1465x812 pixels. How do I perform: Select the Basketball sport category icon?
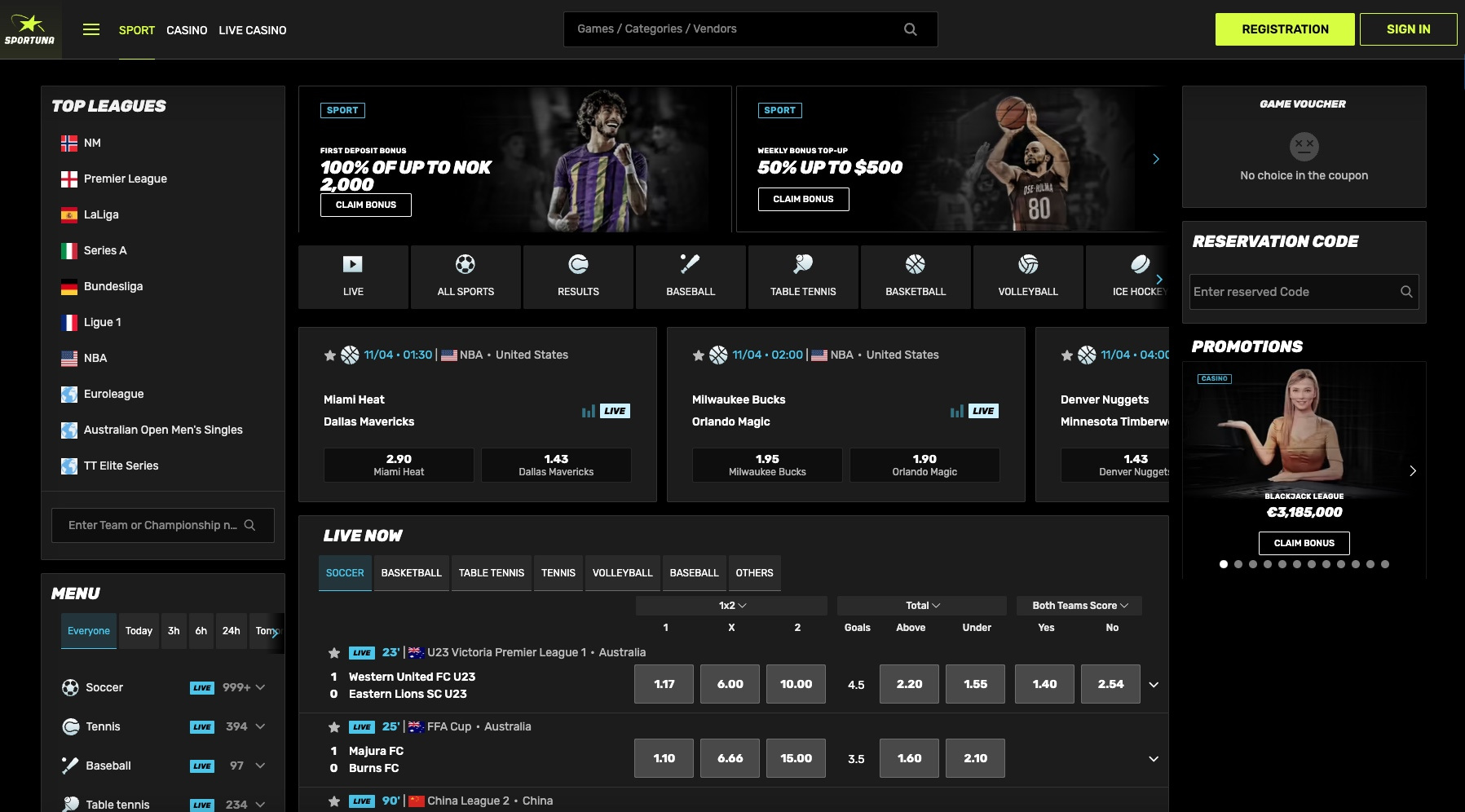coord(915,265)
